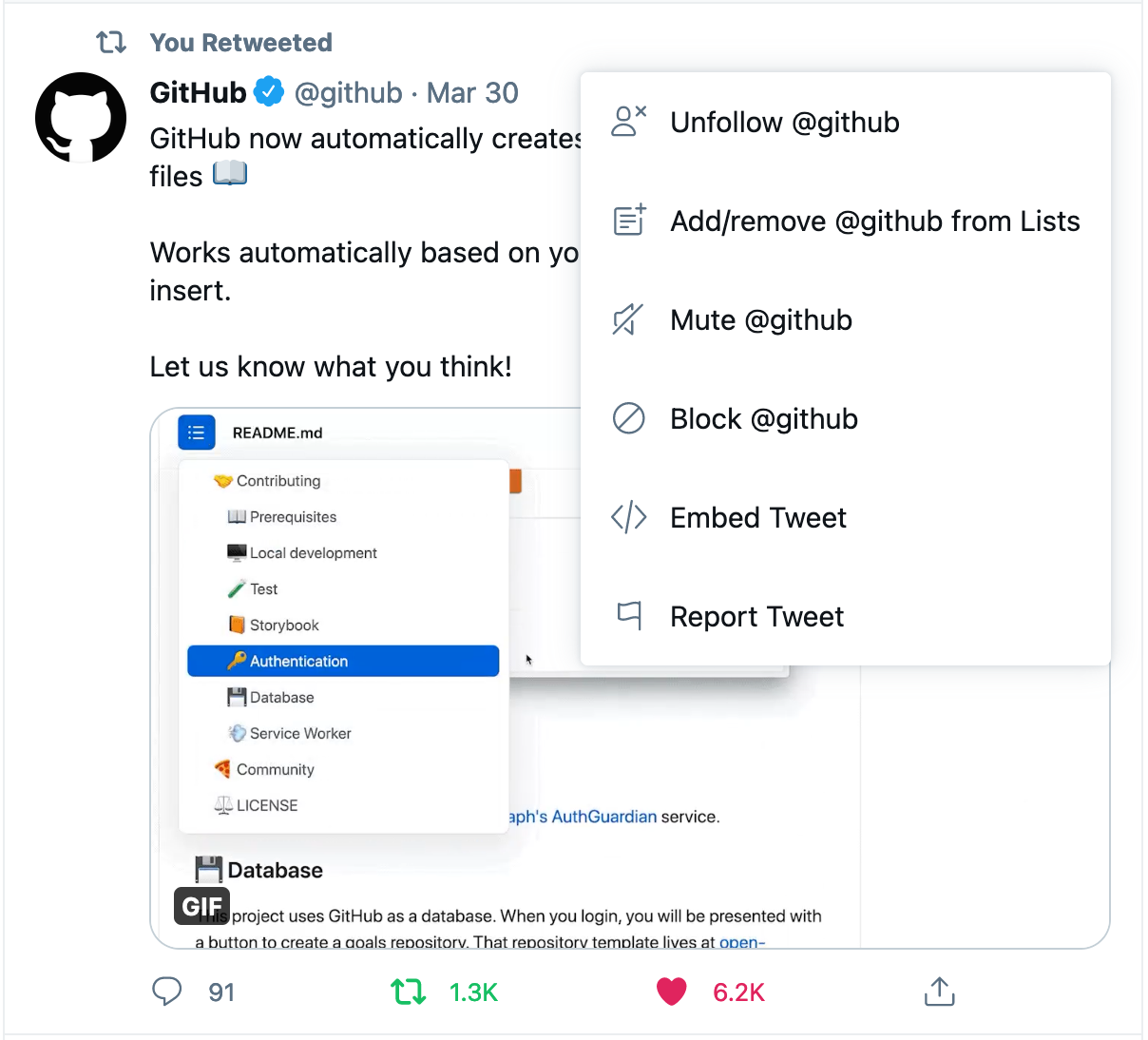Click the Block @github circle icon
Image resolution: width=1148 pixels, height=1040 pixels.
click(628, 418)
